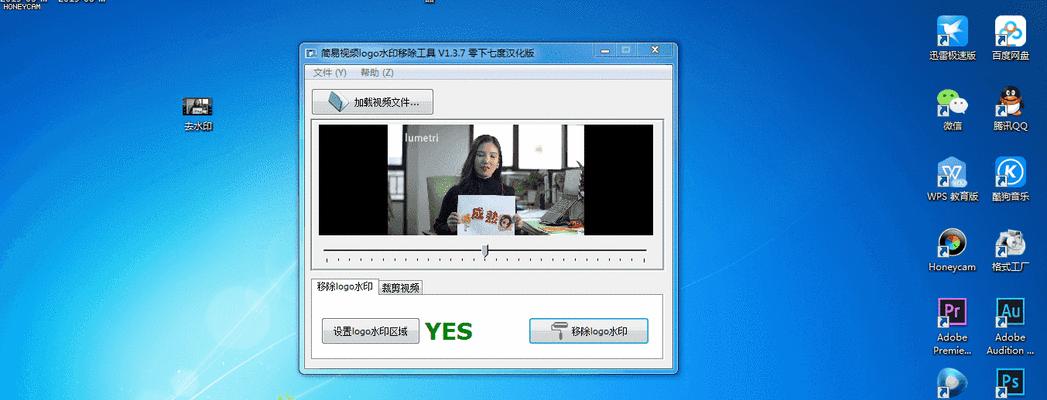Click the 移除logo水印 button

[588, 331]
